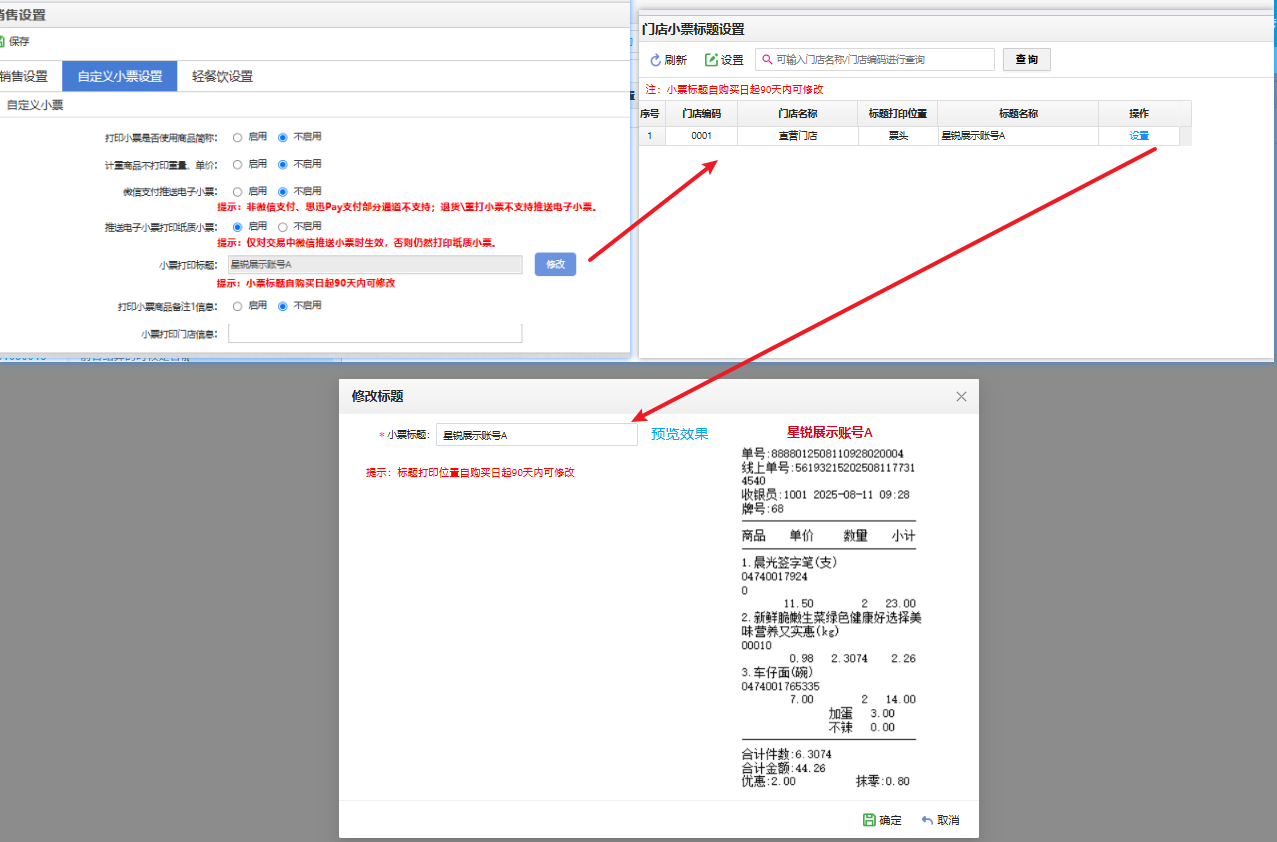The height and width of the screenshot is (842, 1277).
Task: Select 启用 for 计重商品不打印重量、单价
Action: [x=238, y=164]
